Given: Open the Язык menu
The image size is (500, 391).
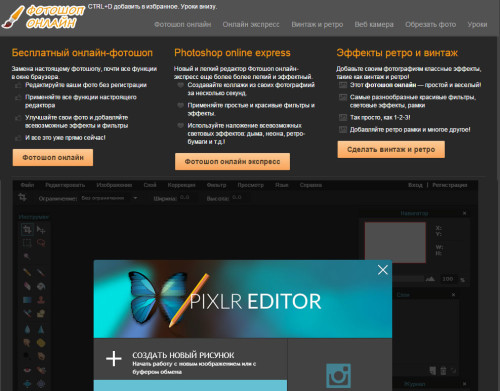Looking at the screenshot, I should coord(282,185).
